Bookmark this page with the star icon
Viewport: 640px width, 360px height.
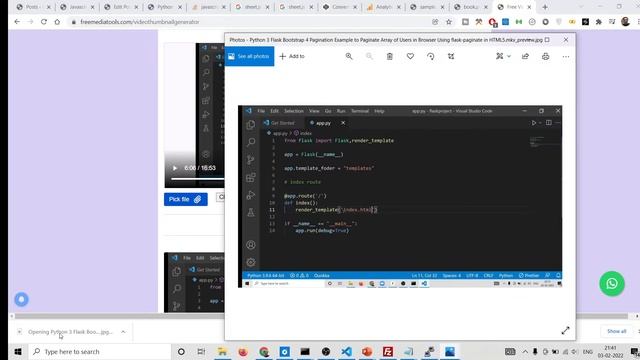point(449,22)
